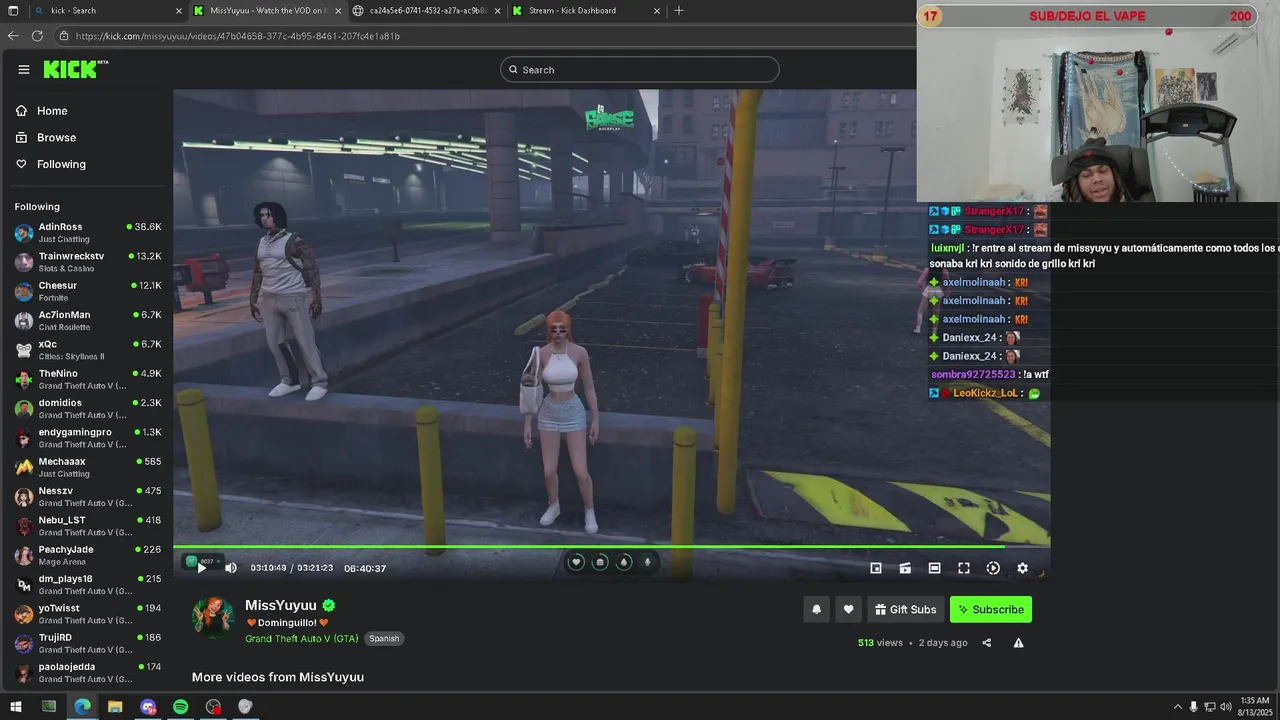Open Nebu_LST channel in Following list

tap(87, 526)
